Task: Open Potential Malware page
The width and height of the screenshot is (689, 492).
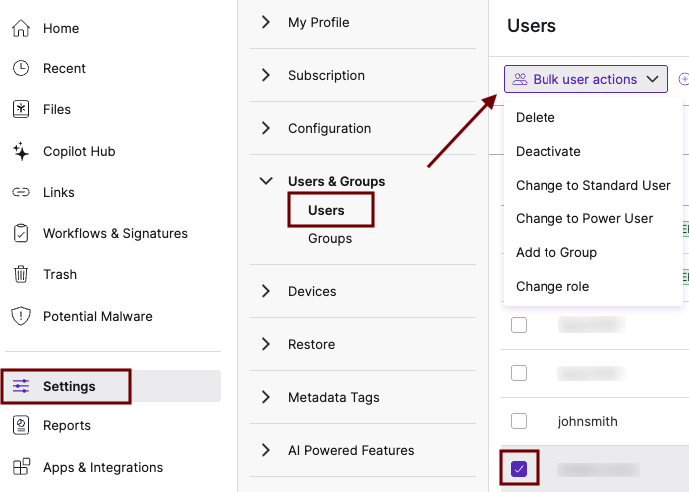Action: (98, 316)
